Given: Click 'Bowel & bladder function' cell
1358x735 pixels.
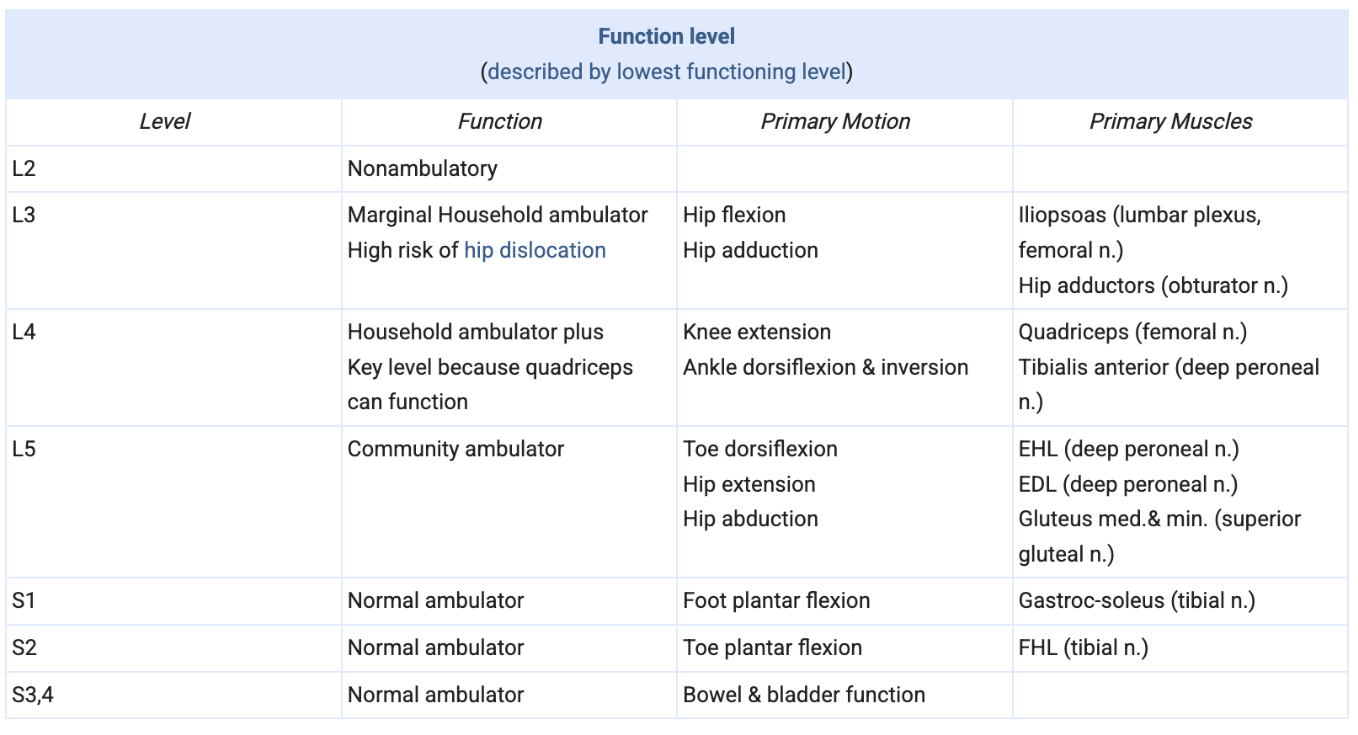Looking at the screenshot, I should [x=803, y=694].
